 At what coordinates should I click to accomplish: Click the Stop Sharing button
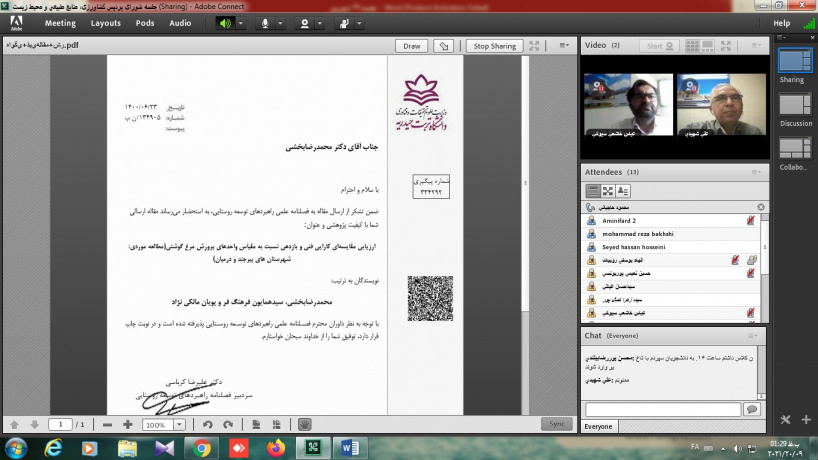(x=495, y=46)
